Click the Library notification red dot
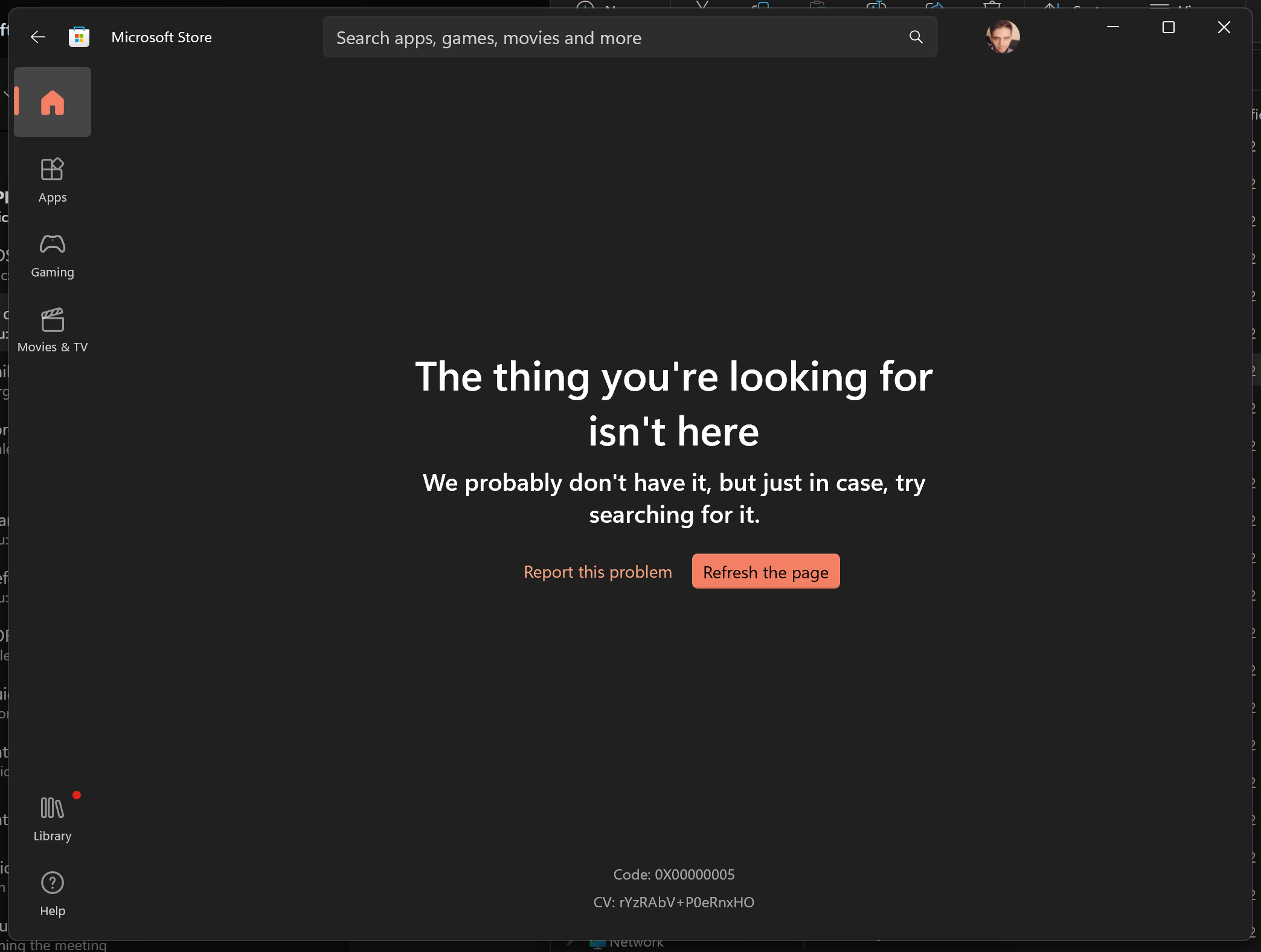 point(77,796)
